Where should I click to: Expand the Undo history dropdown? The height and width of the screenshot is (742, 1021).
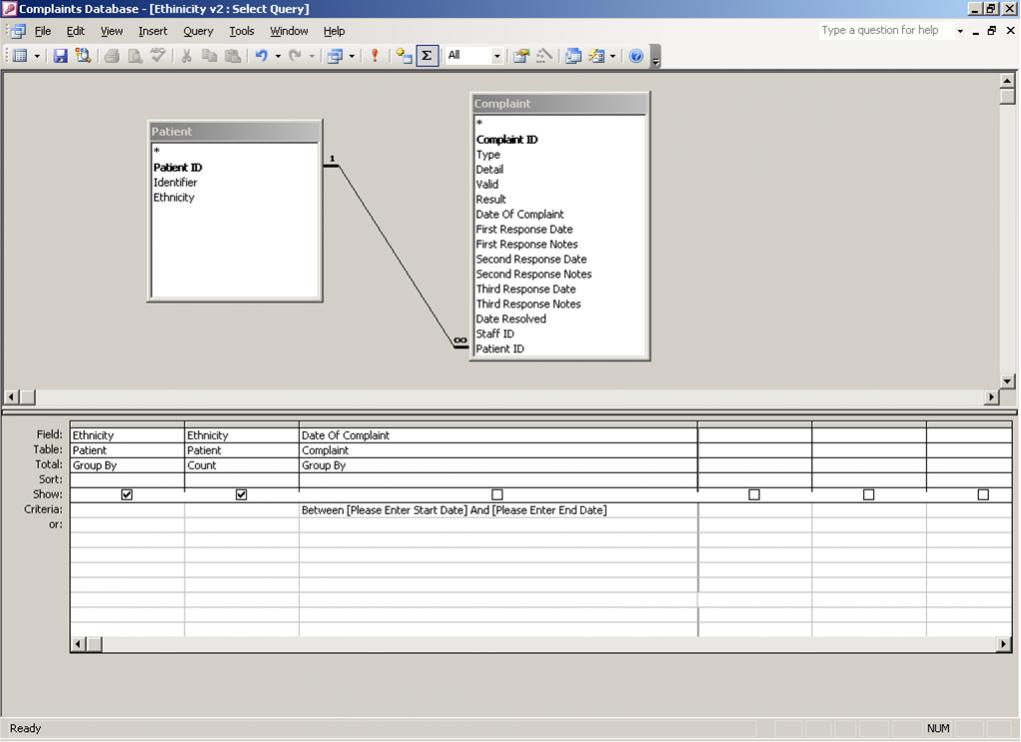(278, 56)
